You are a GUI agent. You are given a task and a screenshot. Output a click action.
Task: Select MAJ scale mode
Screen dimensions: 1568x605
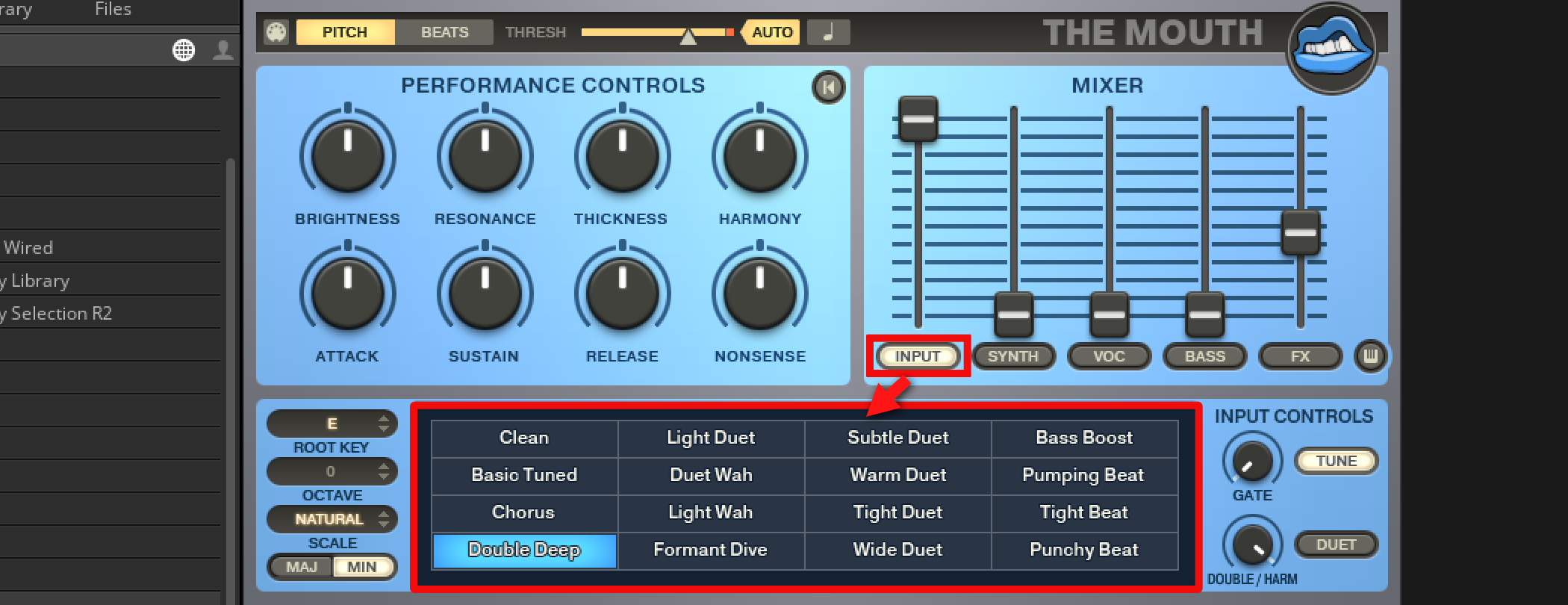pyautogui.click(x=301, y=567)
